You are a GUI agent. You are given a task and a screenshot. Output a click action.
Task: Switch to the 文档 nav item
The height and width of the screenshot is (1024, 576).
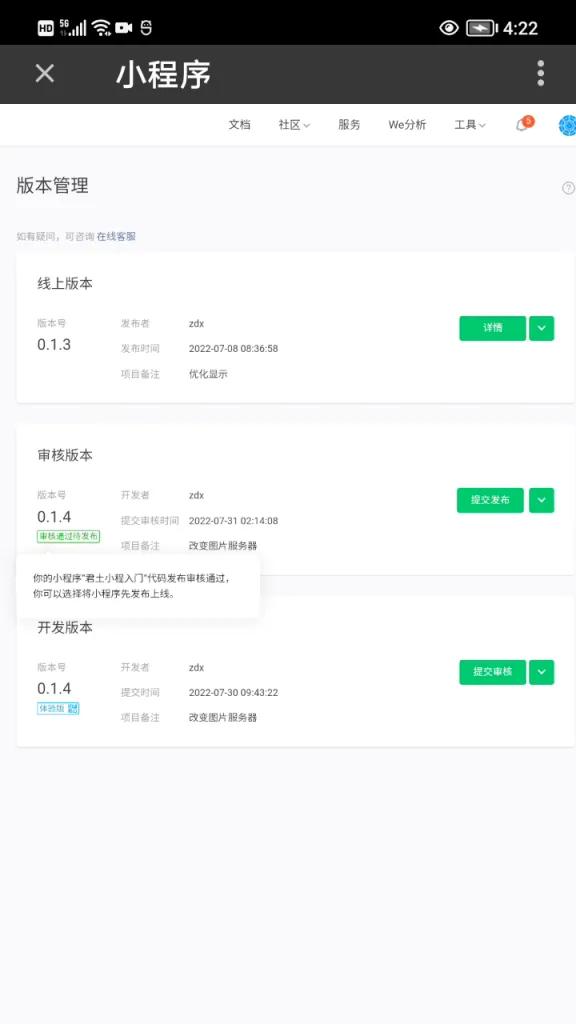239,126
